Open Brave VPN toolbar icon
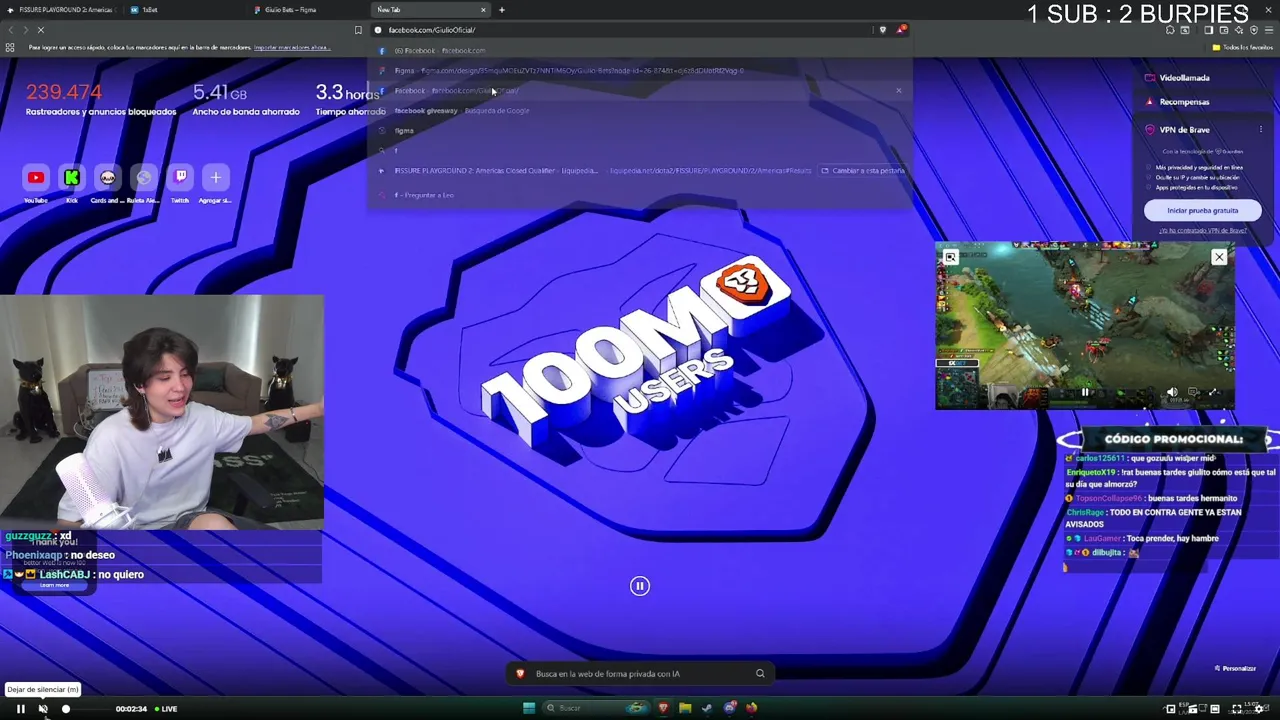This screenshot has height=720, width=1280. click(1253, 30)
